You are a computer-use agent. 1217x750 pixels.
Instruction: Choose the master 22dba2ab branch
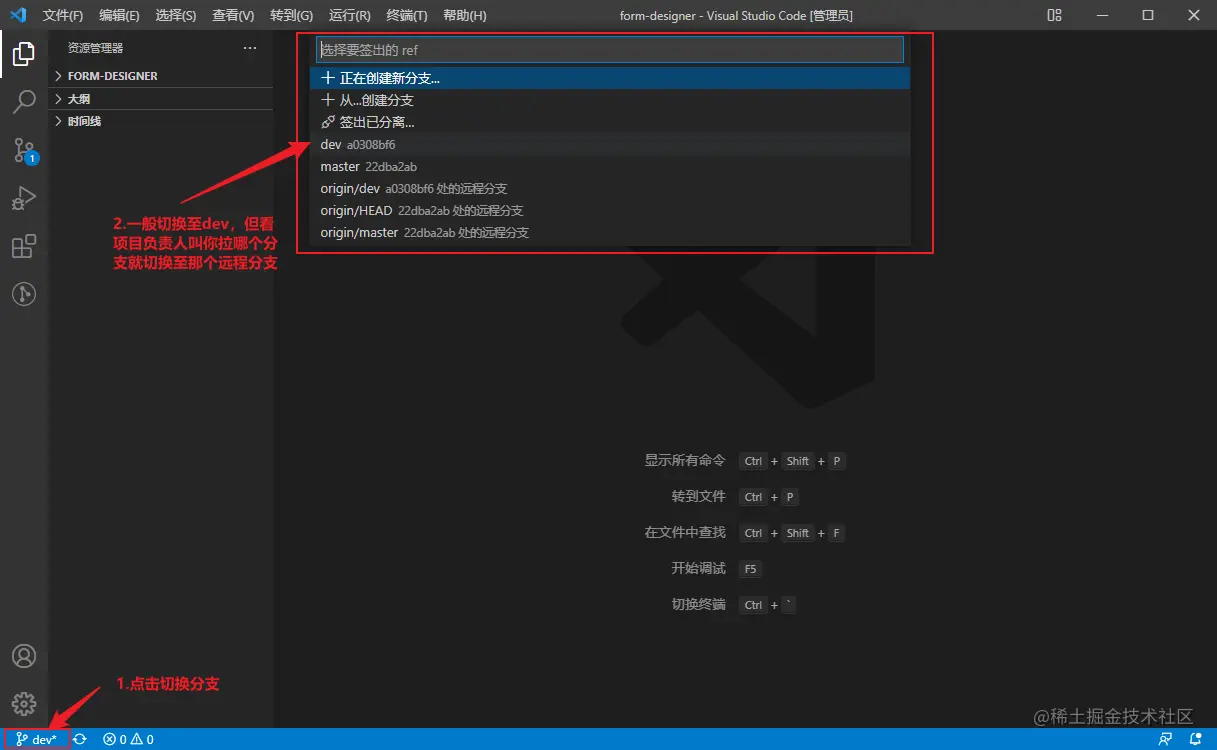[610, 166]
